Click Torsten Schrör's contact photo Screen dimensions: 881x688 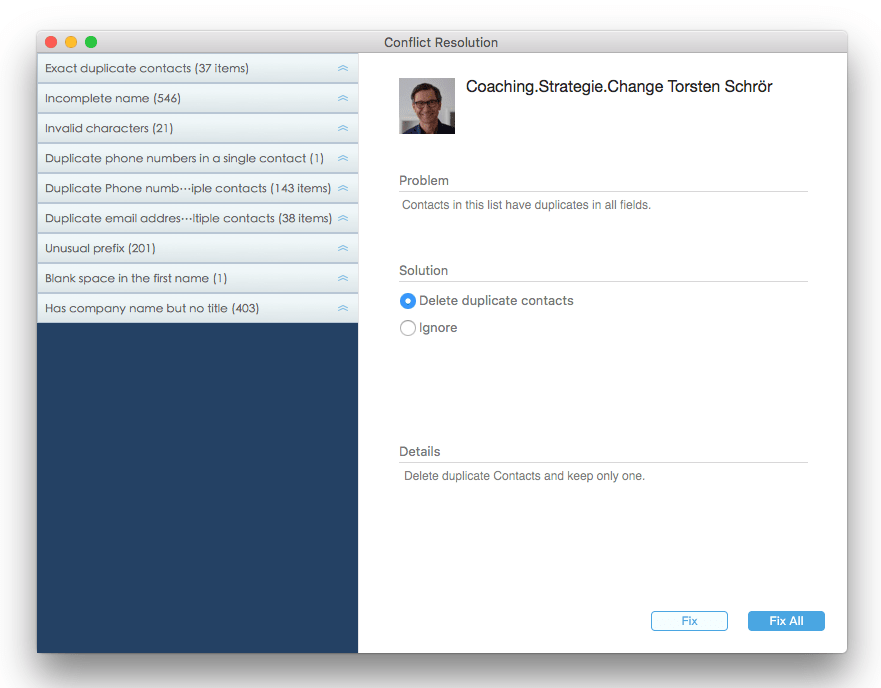(427, 106)
